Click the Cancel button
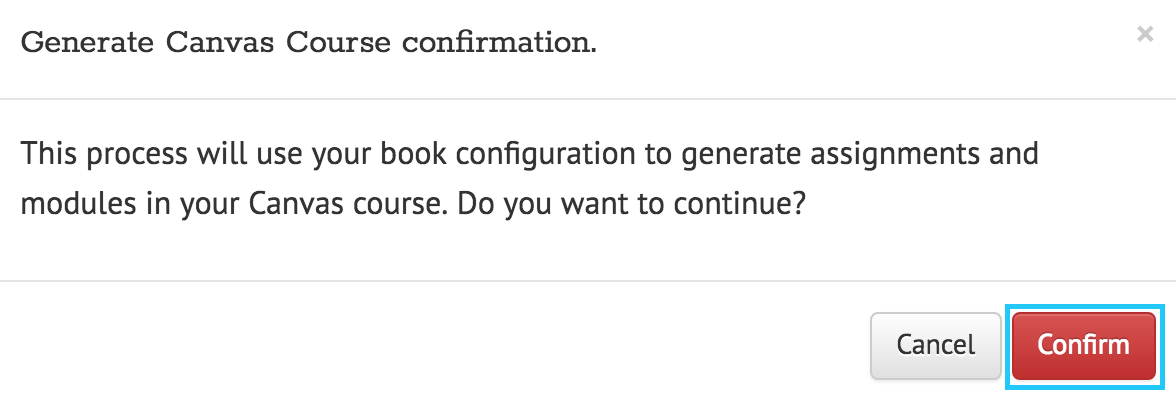This screenshot has height=400, width=1176. pyautogui.click(x=935, y=346)
